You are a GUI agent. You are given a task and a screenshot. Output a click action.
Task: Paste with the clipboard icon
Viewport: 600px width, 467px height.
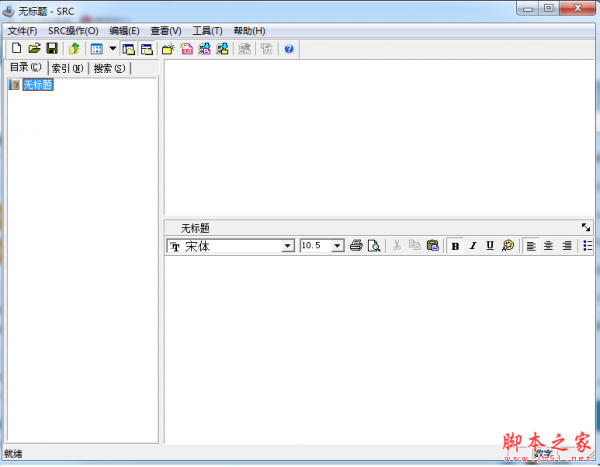point(433,245)
